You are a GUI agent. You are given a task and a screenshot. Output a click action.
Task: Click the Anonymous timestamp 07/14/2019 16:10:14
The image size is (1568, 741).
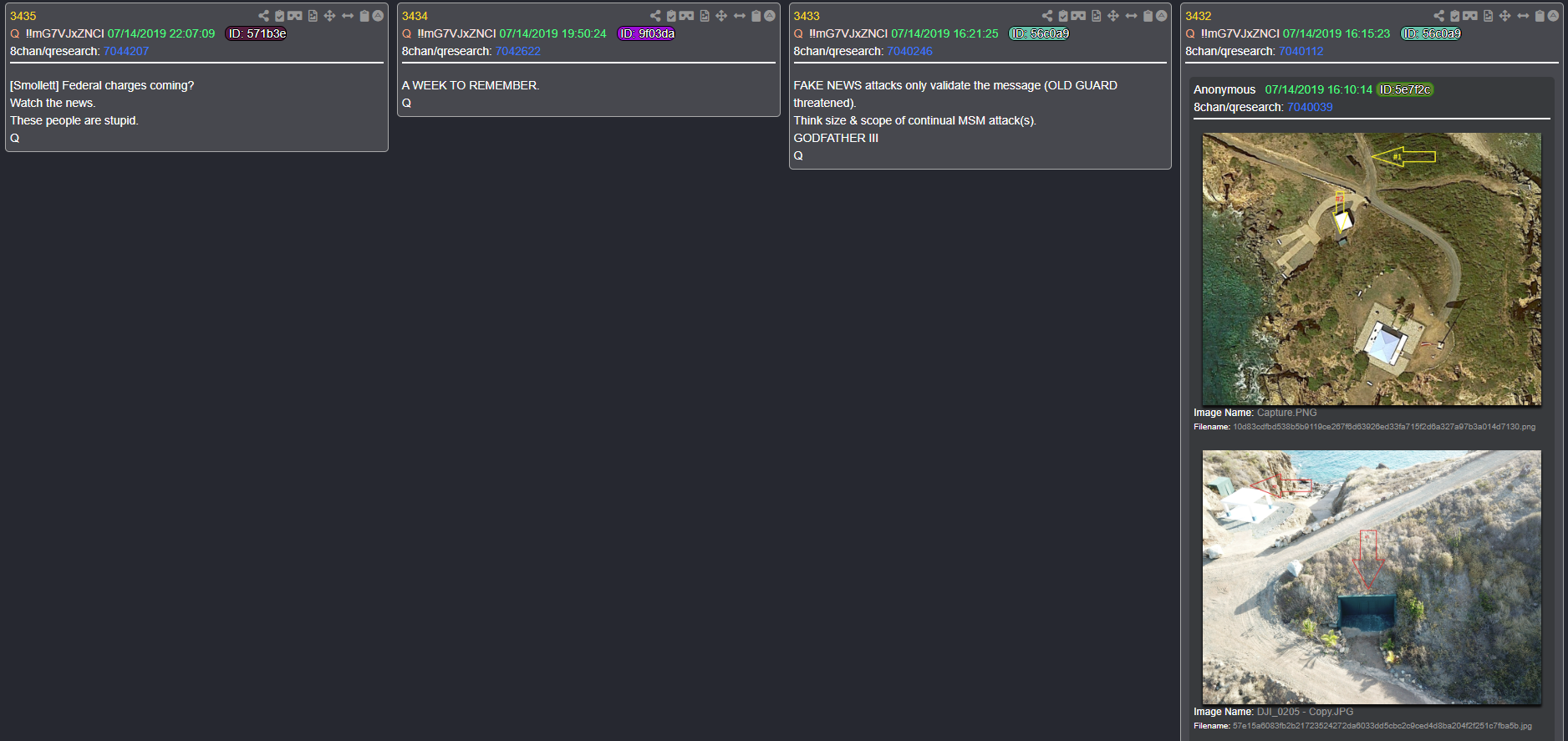click(1319, 89)
